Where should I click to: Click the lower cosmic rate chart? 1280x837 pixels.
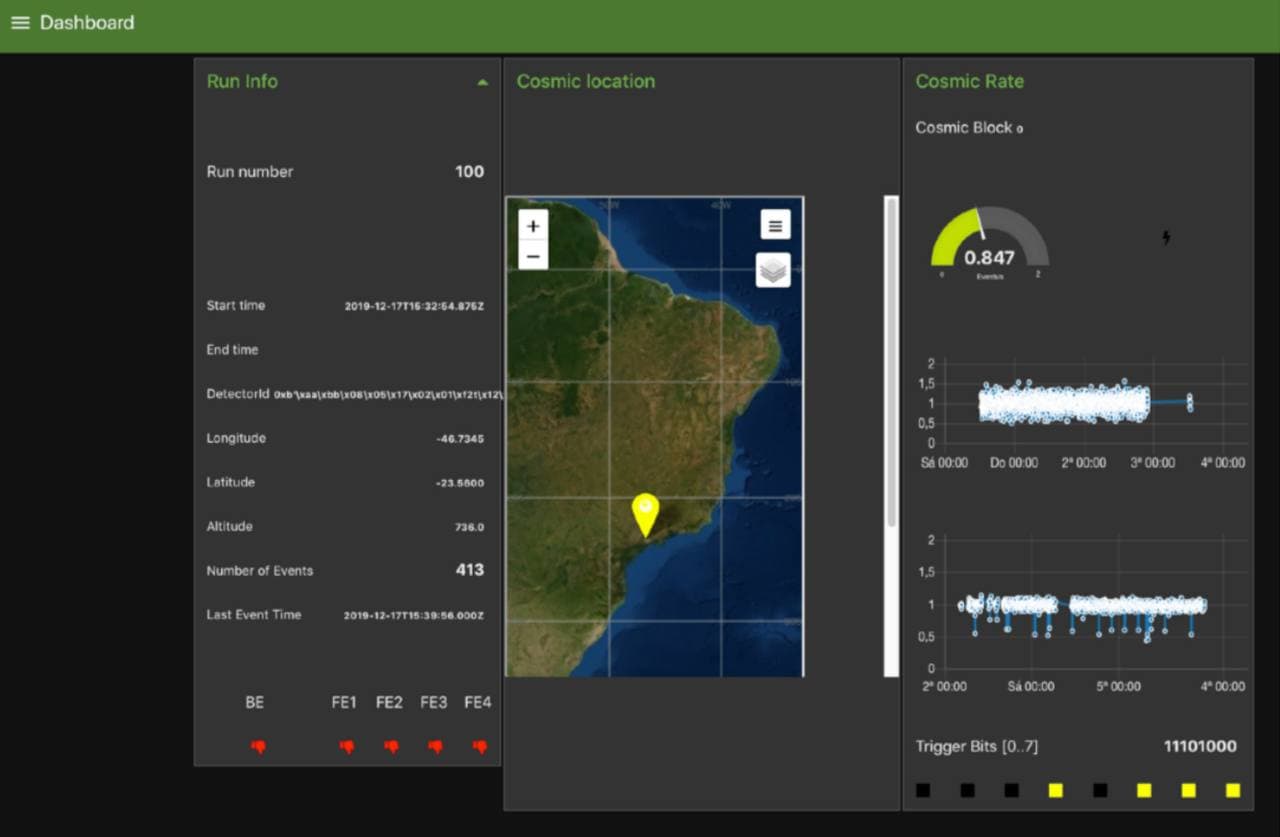[1085, 612]
